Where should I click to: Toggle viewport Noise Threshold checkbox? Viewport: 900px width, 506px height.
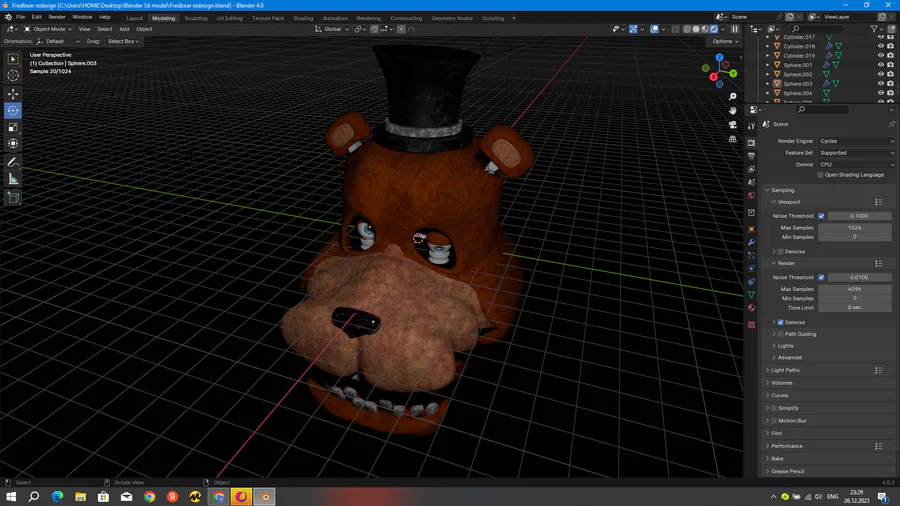click(821, 216)
